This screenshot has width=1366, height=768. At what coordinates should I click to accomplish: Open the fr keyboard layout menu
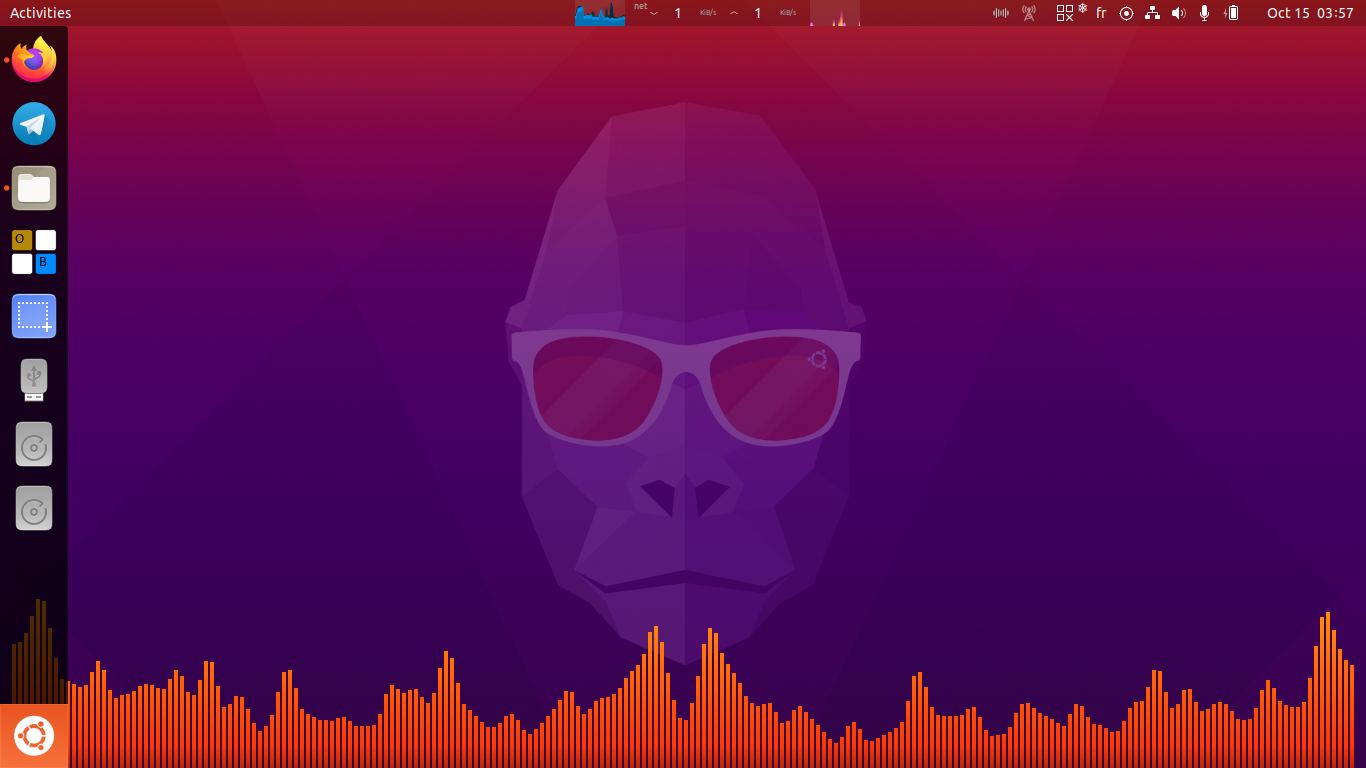click(1101, 13)
